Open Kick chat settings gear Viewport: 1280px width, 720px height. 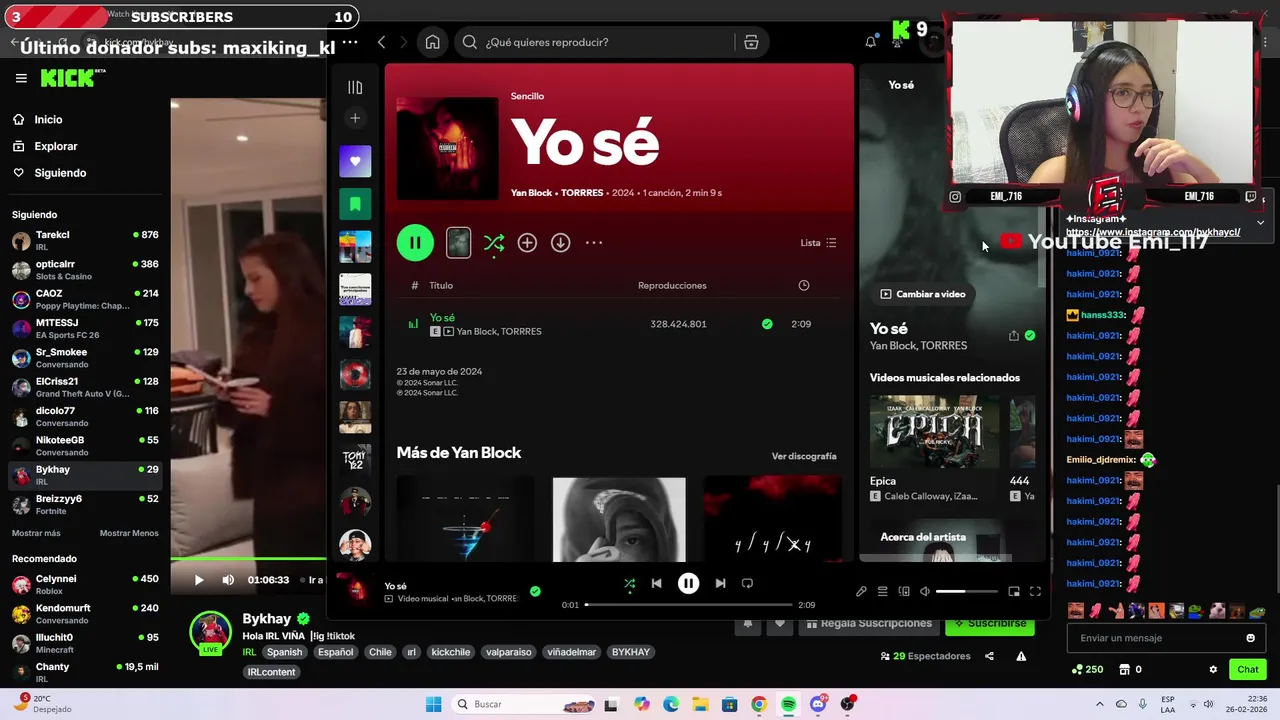(x=1213, y=669)
